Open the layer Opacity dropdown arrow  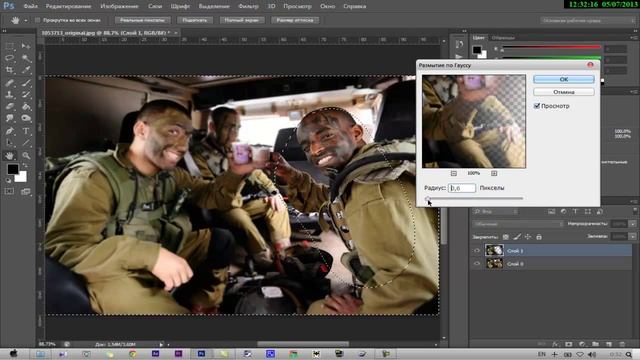point(632,224)
